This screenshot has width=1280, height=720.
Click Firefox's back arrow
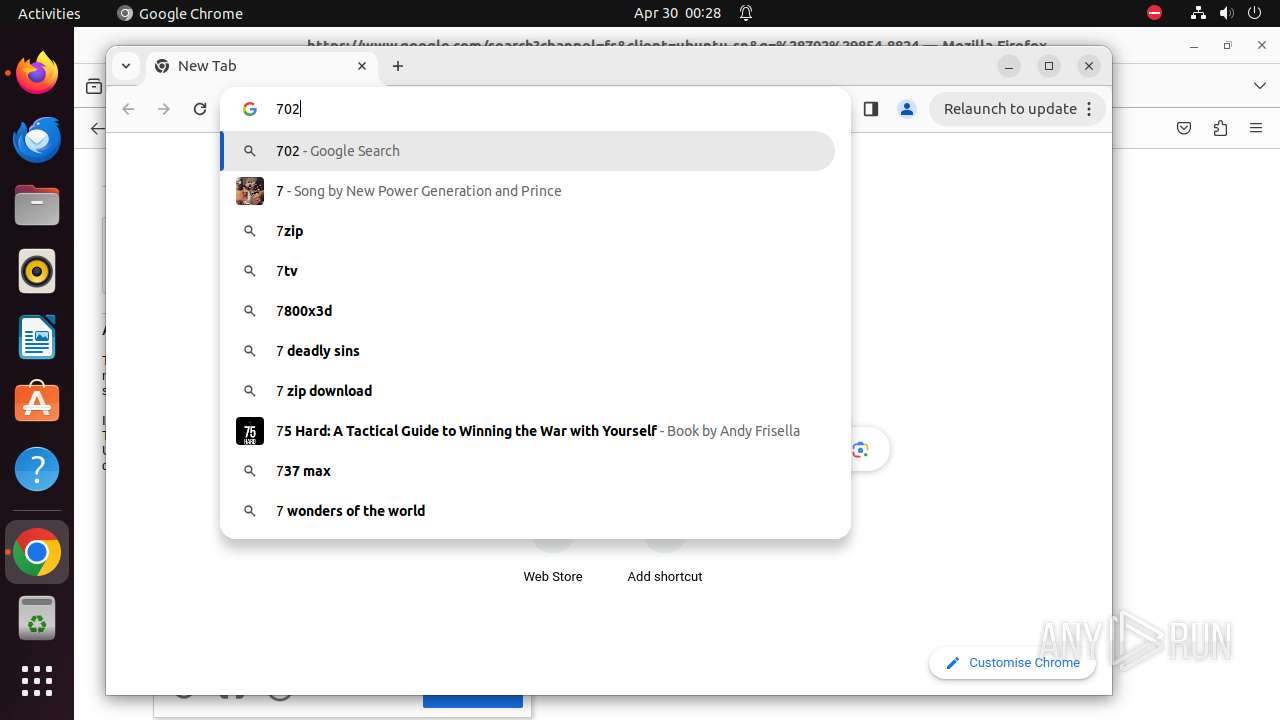[97, 128]
